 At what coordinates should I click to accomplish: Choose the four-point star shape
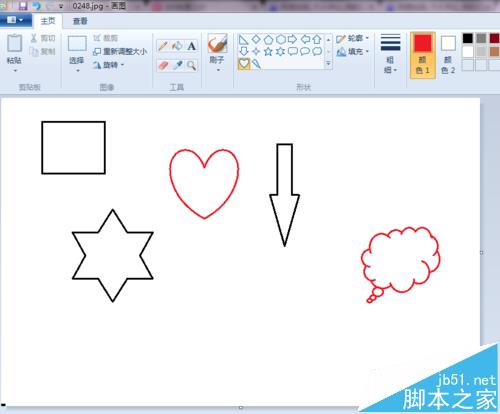tap(256, 51)
